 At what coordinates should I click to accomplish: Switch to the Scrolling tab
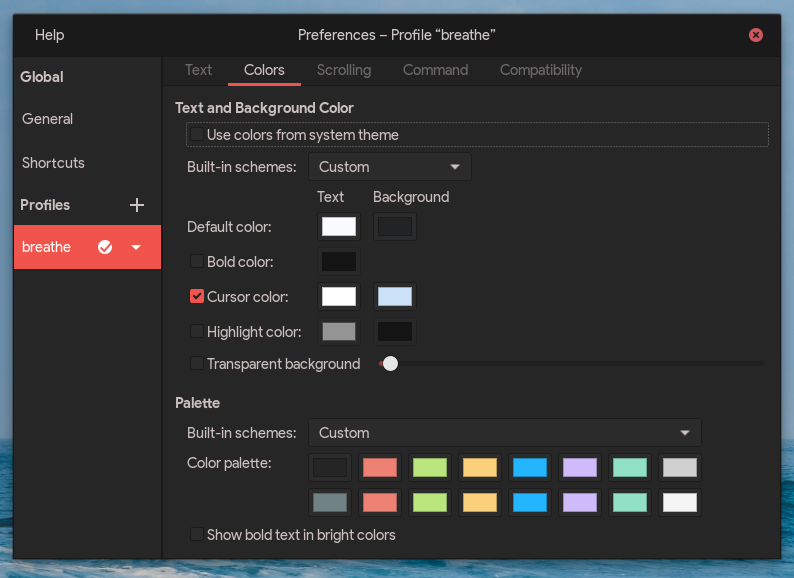click(344, 70)
